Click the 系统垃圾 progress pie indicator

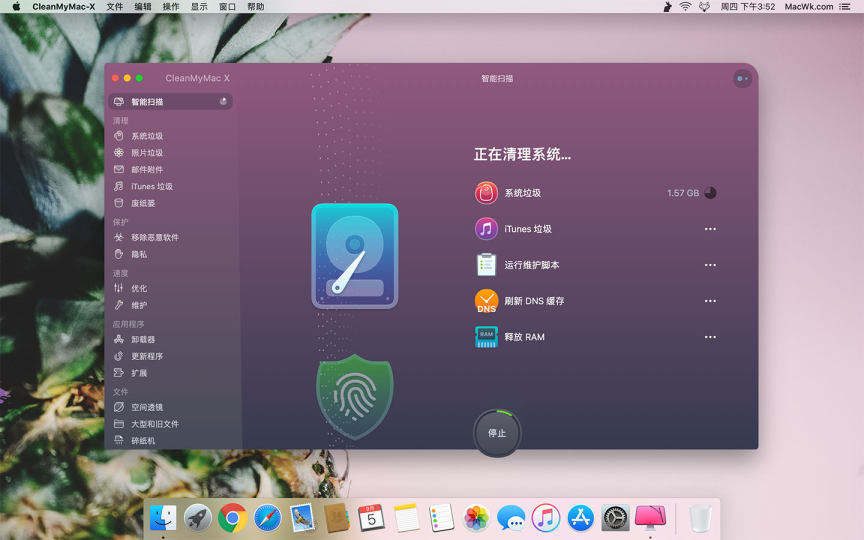tap(710, 193)
